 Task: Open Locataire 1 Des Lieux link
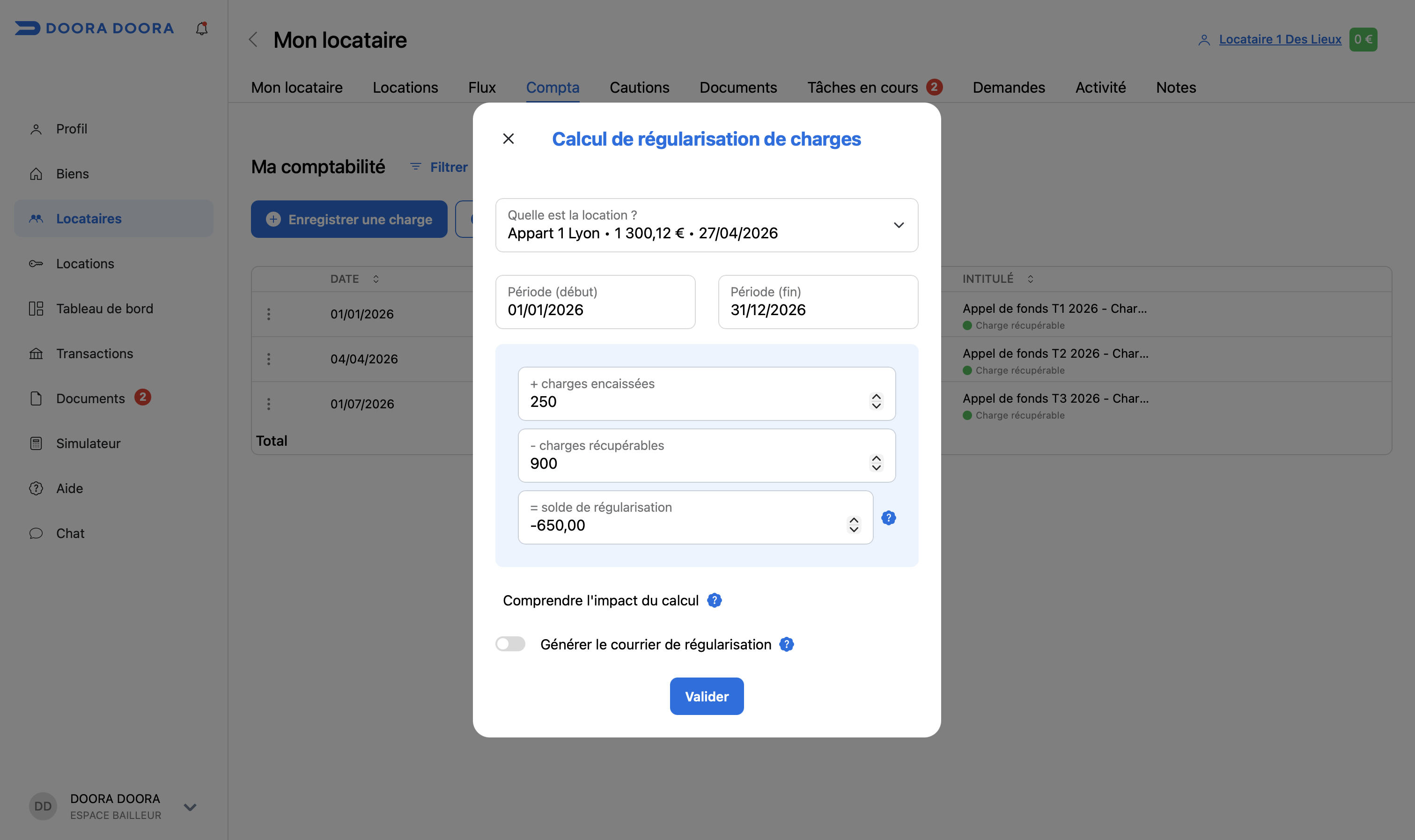[x=1280, y=40]
